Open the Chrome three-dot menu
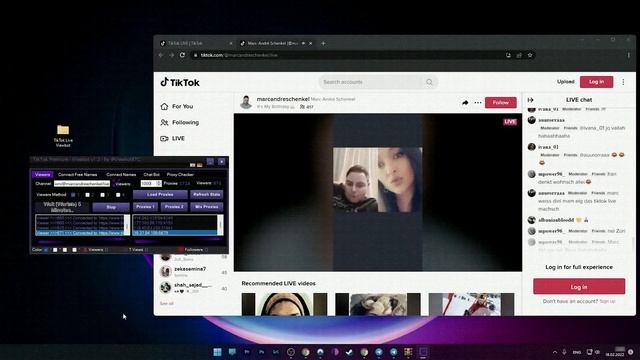 (x=629, y=55)
